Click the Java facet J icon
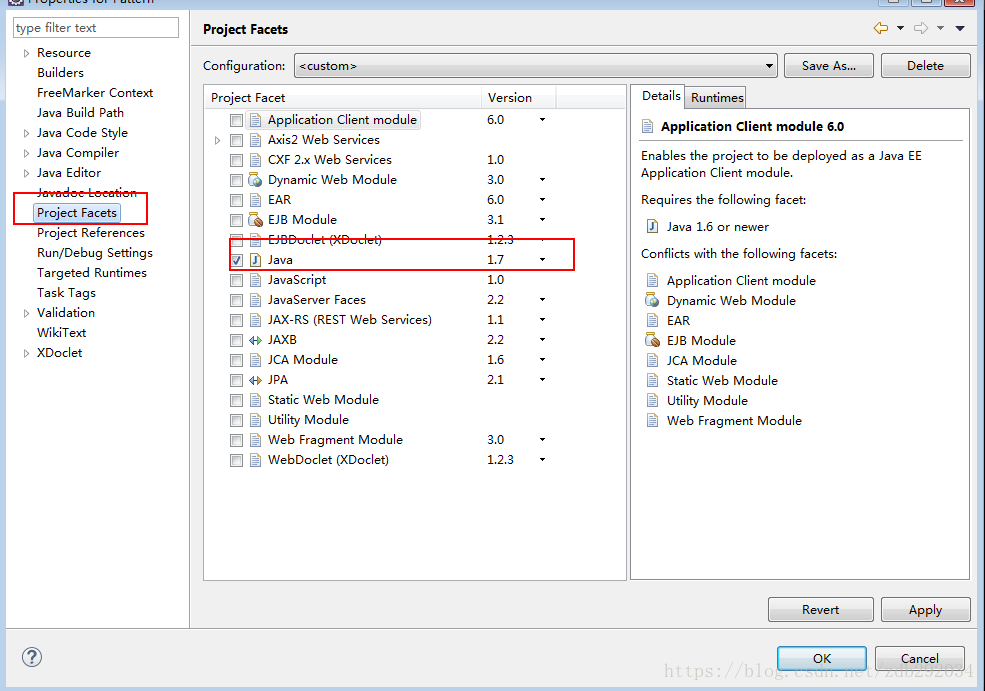This screenshot has width=985, height=691. 255,260
